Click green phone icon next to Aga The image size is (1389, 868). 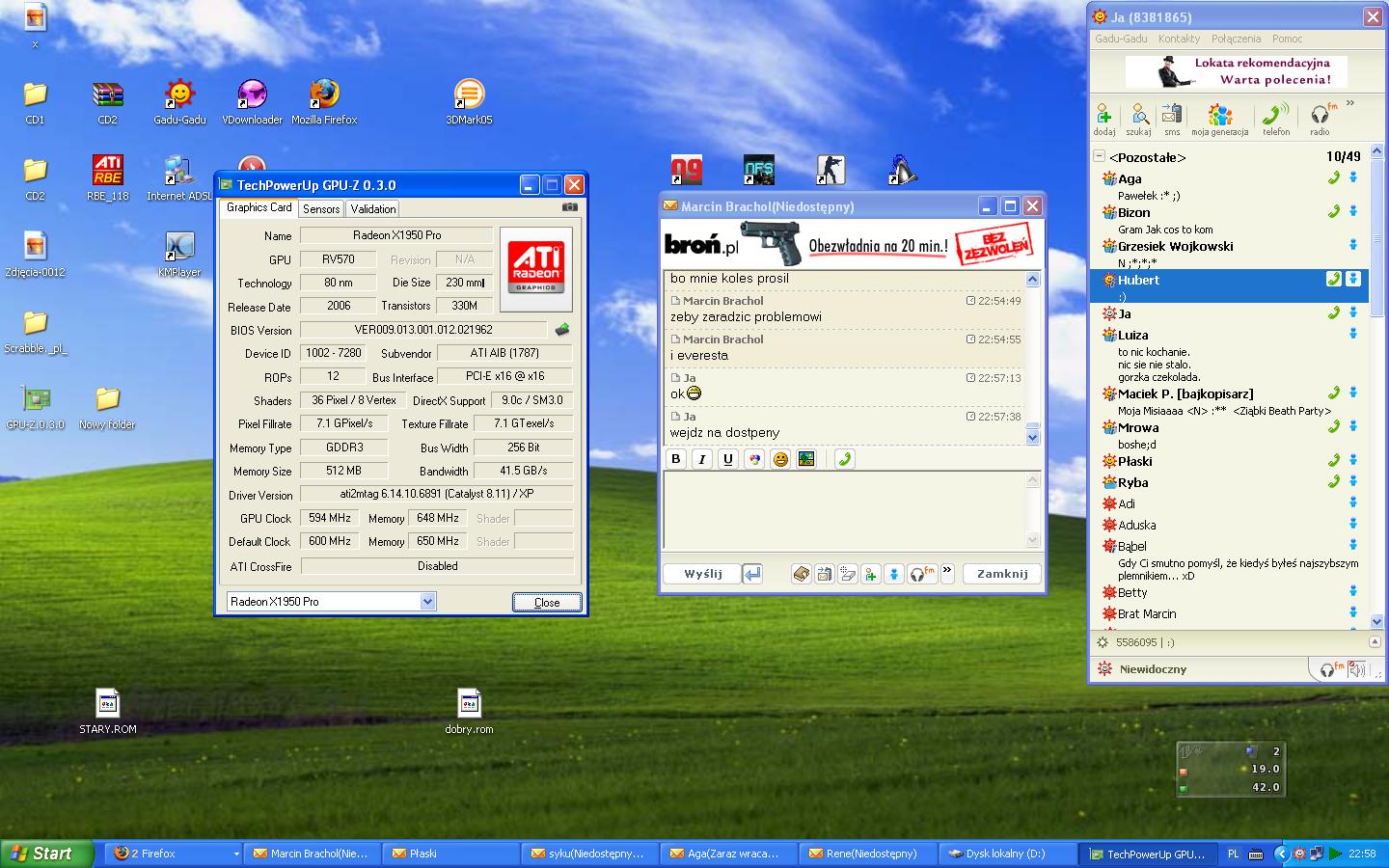(1333, 178)
